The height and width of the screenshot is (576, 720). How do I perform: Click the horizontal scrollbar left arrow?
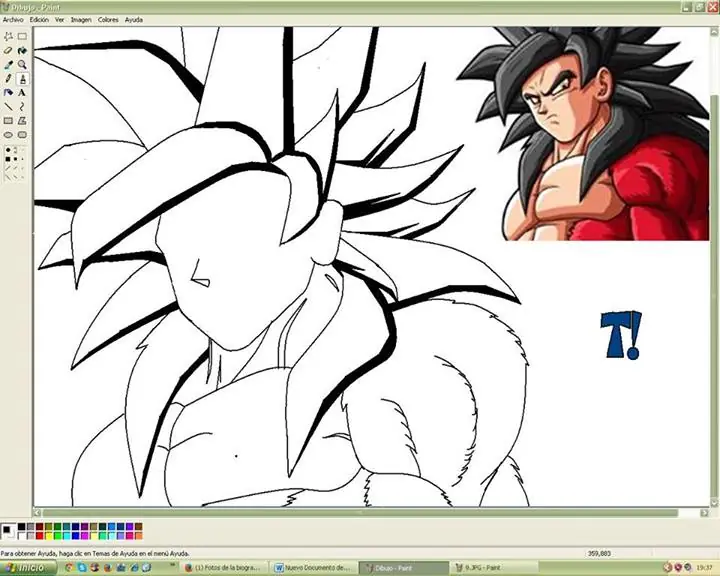coord(38,513)
